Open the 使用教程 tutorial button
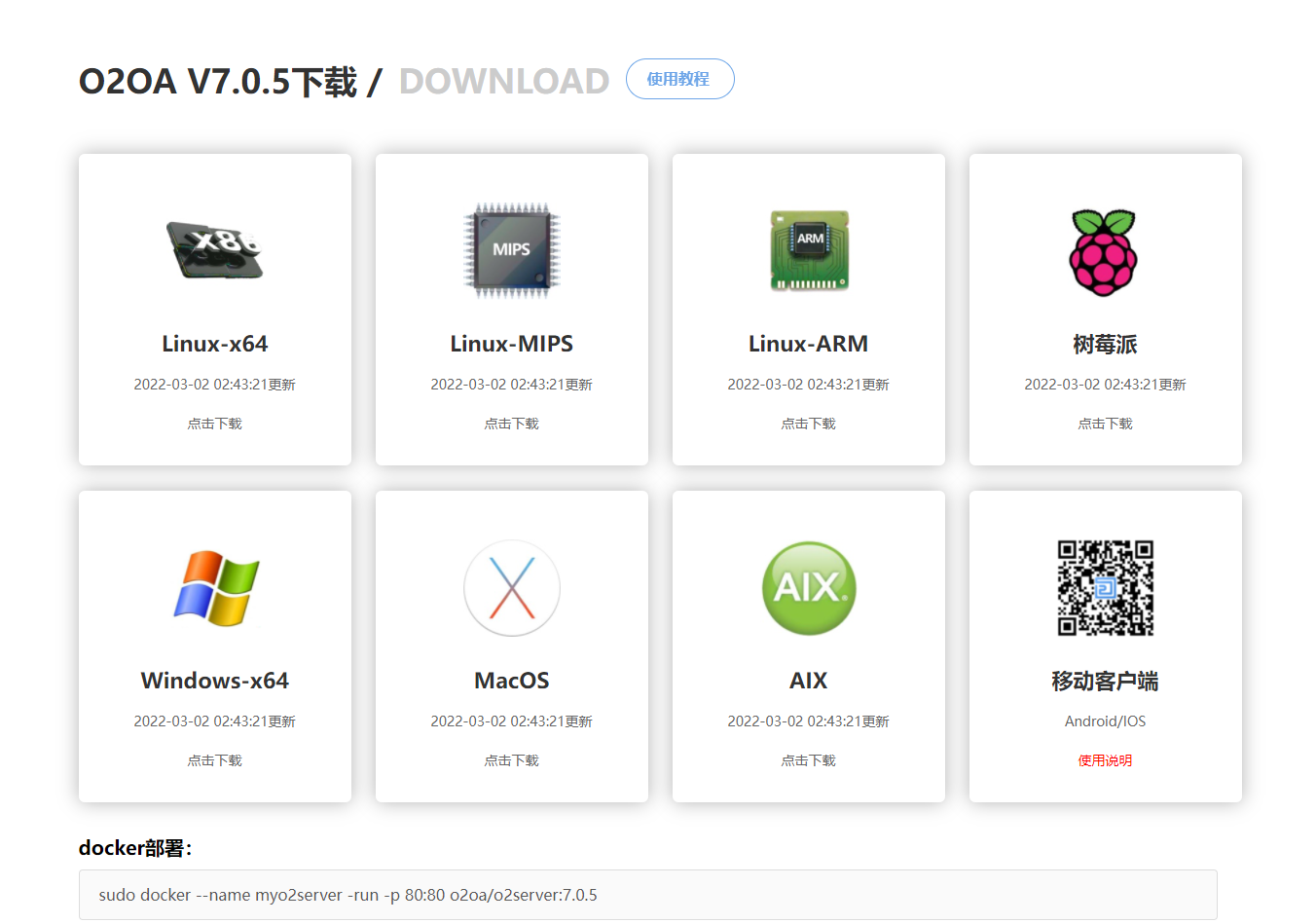 coord(679,79)
